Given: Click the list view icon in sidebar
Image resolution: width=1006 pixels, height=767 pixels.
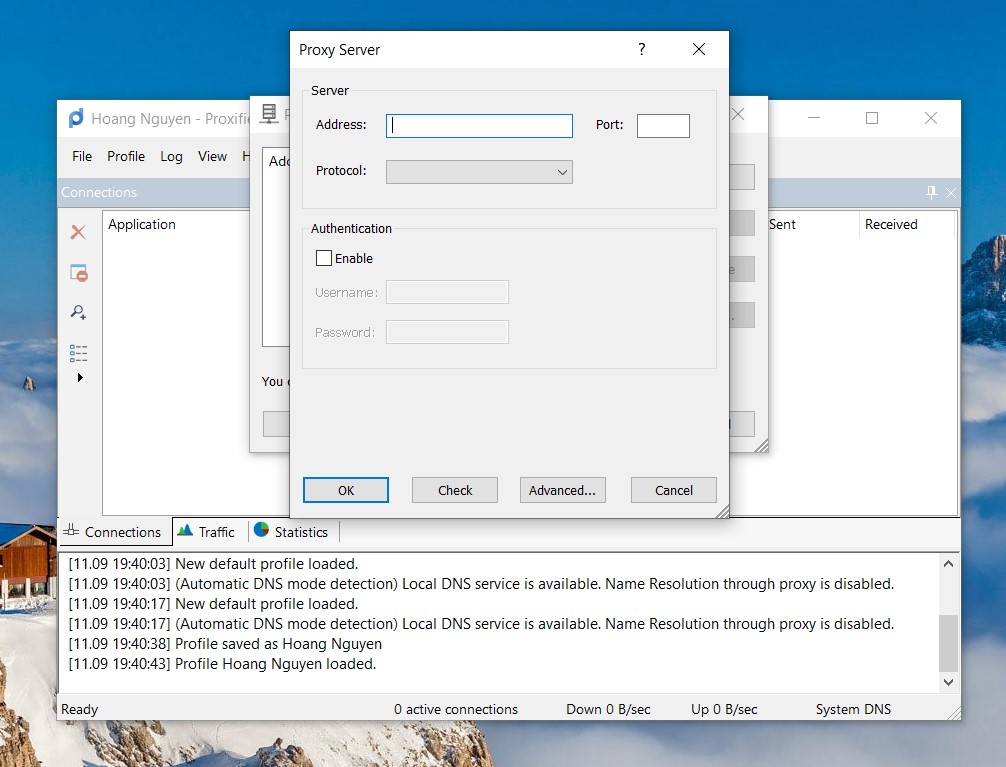Looking at the screenshot, I should click(78, 353).
